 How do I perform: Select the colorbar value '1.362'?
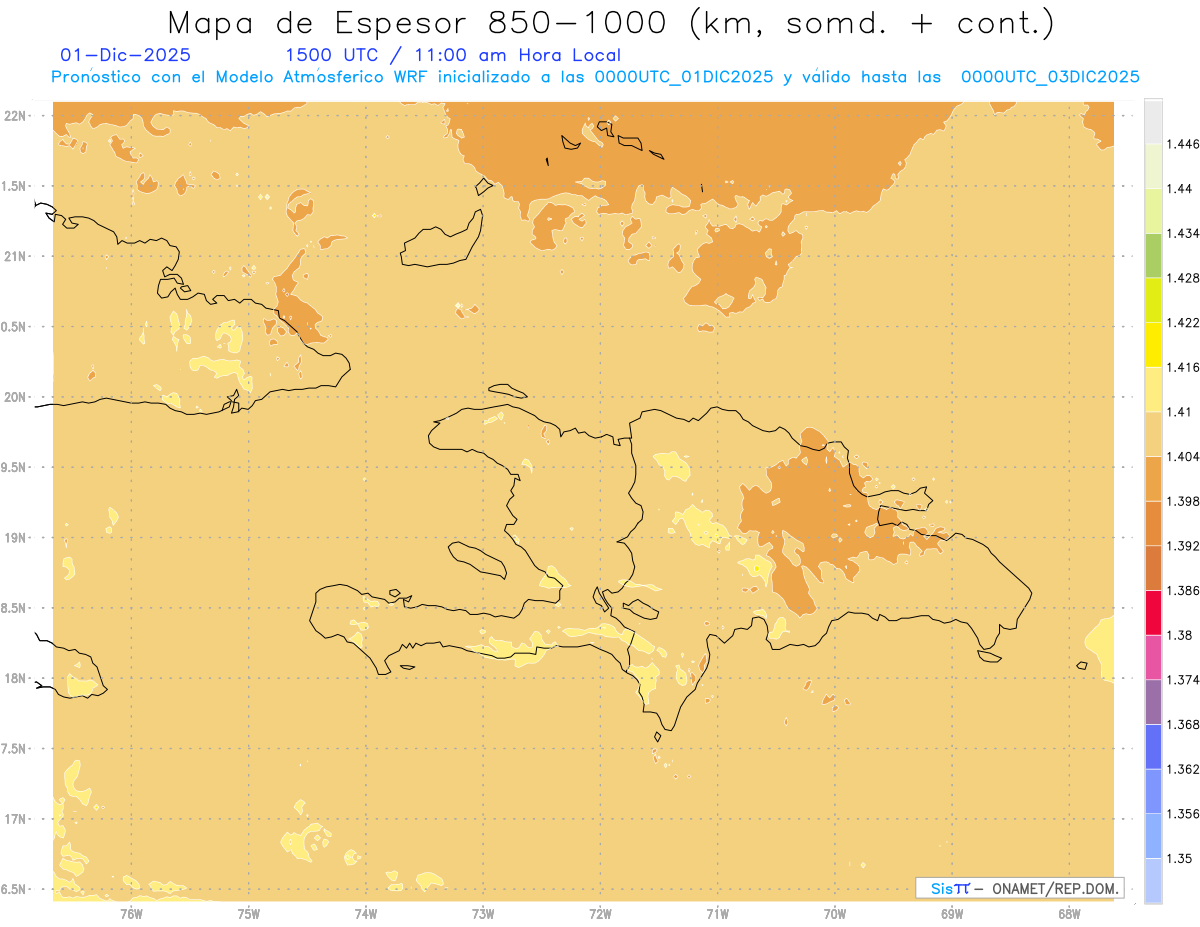pos(1183,769)
